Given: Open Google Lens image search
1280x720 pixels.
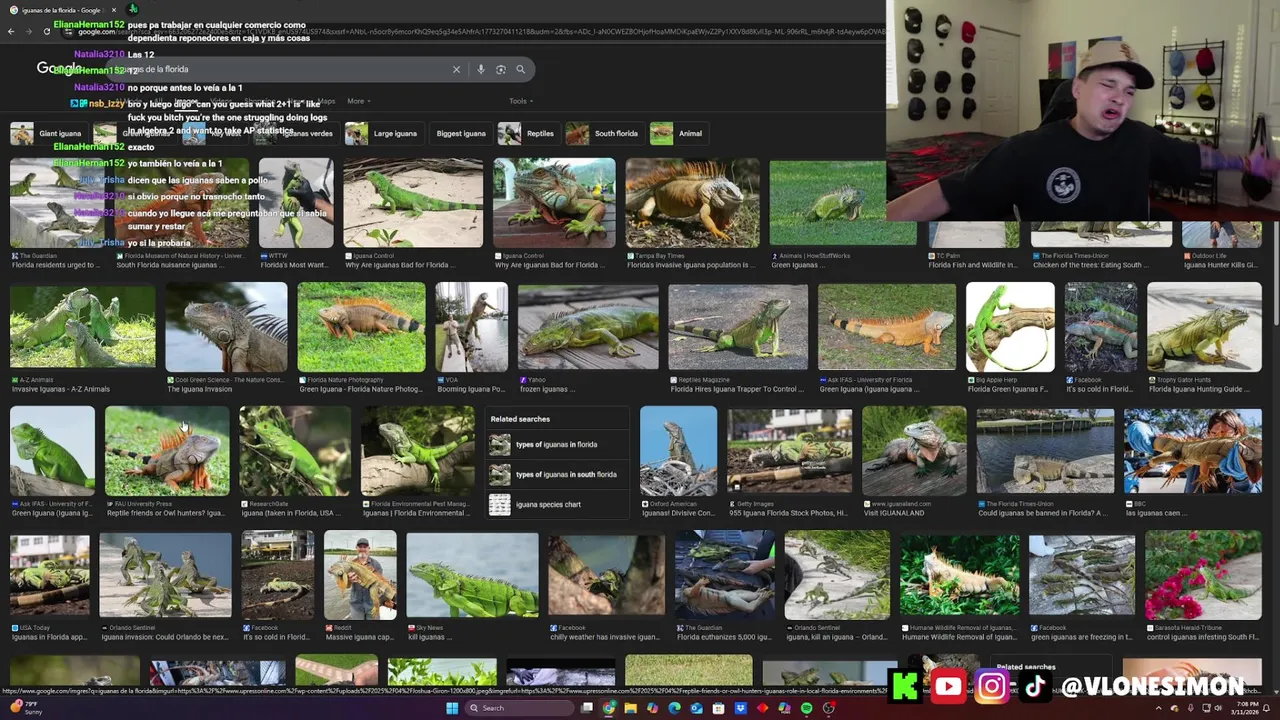Looking at the screenshot, I should (x=501, y=70).
